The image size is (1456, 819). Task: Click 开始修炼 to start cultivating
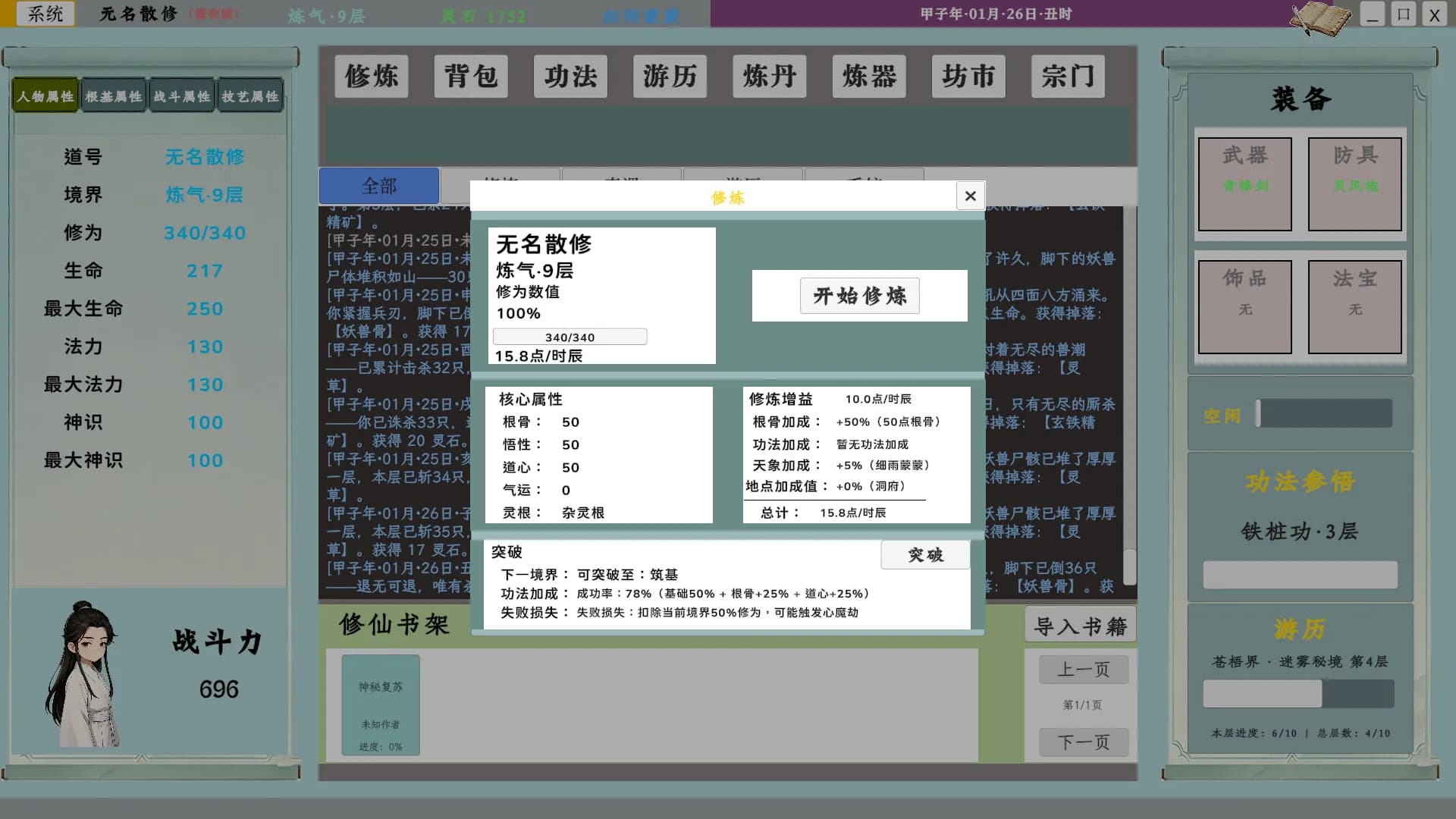(860, 296)
